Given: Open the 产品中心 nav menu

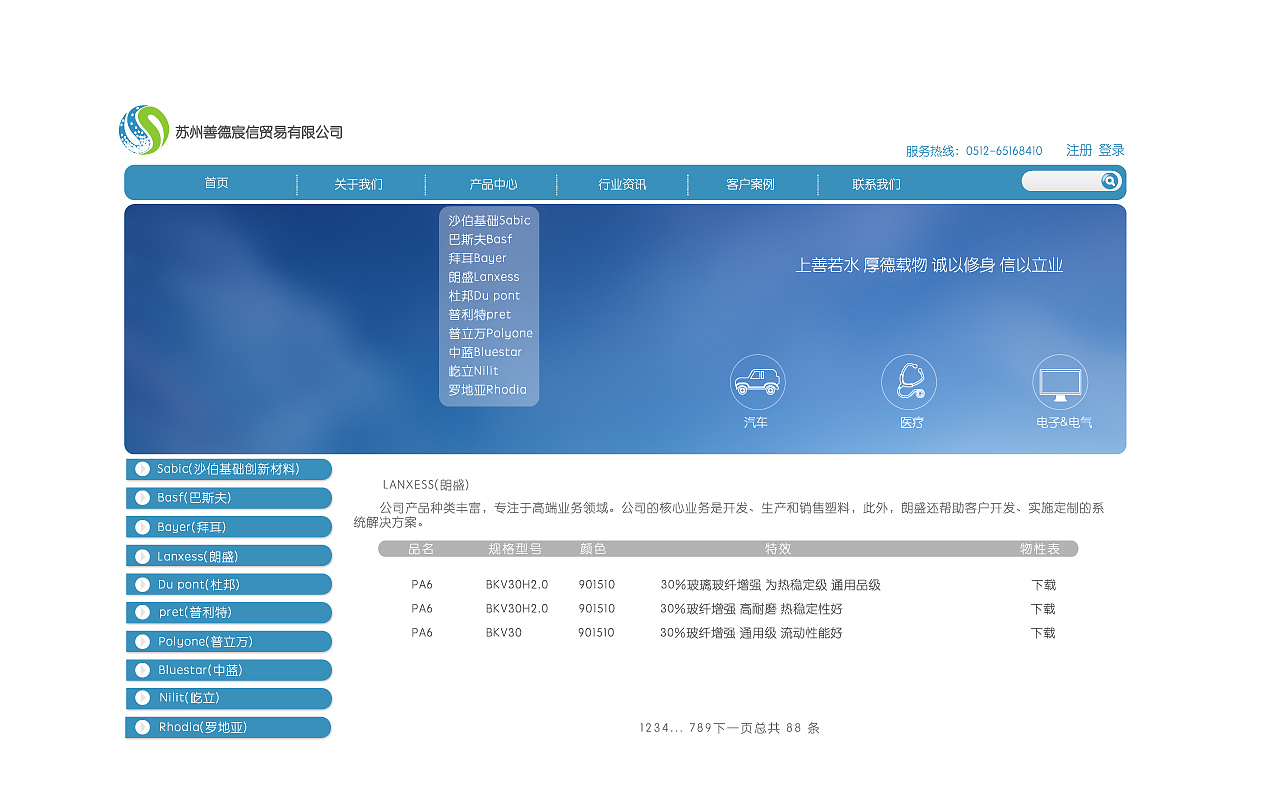Looking at the screenshot, I should [x=493, y=184].
